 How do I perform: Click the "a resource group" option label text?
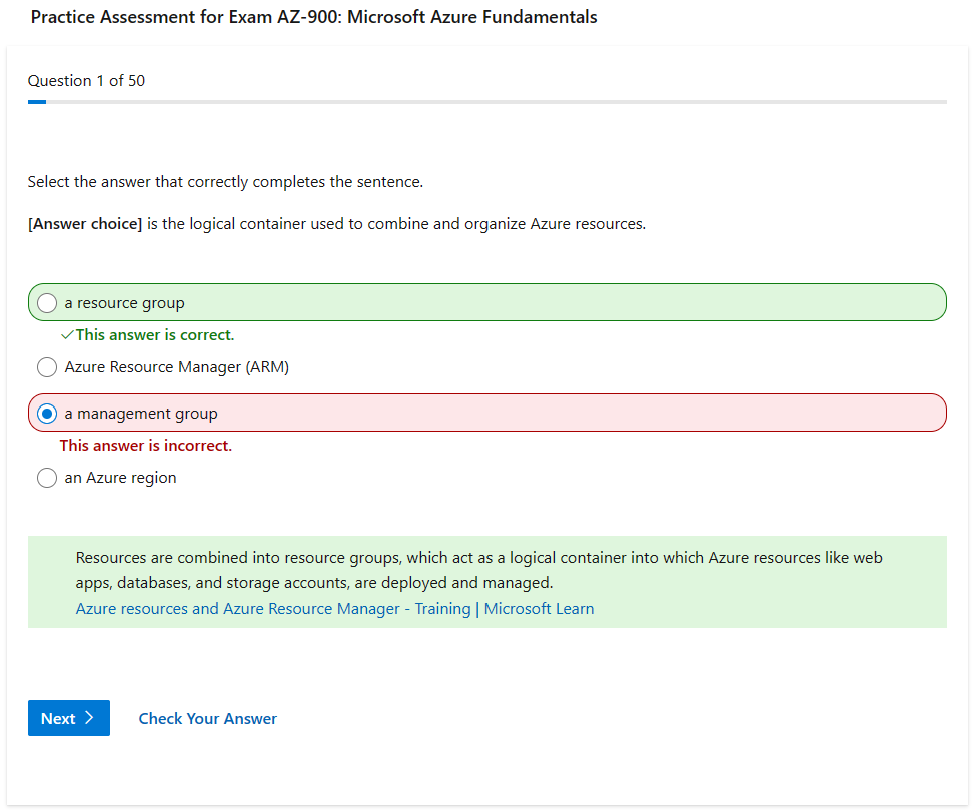[124, 303]
